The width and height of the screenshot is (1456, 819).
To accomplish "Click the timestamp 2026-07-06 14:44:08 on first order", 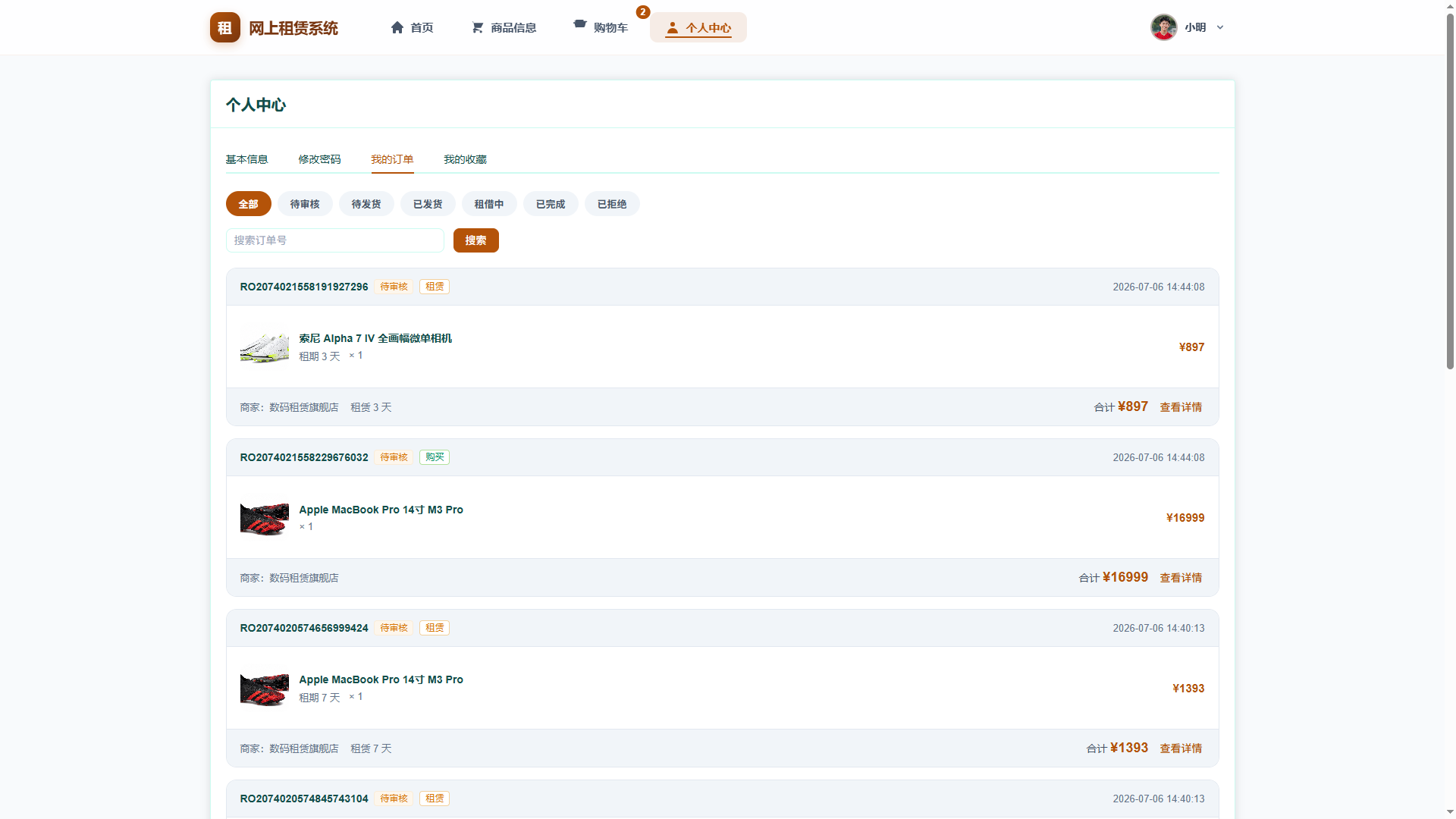I will [x=1159, y=287].
